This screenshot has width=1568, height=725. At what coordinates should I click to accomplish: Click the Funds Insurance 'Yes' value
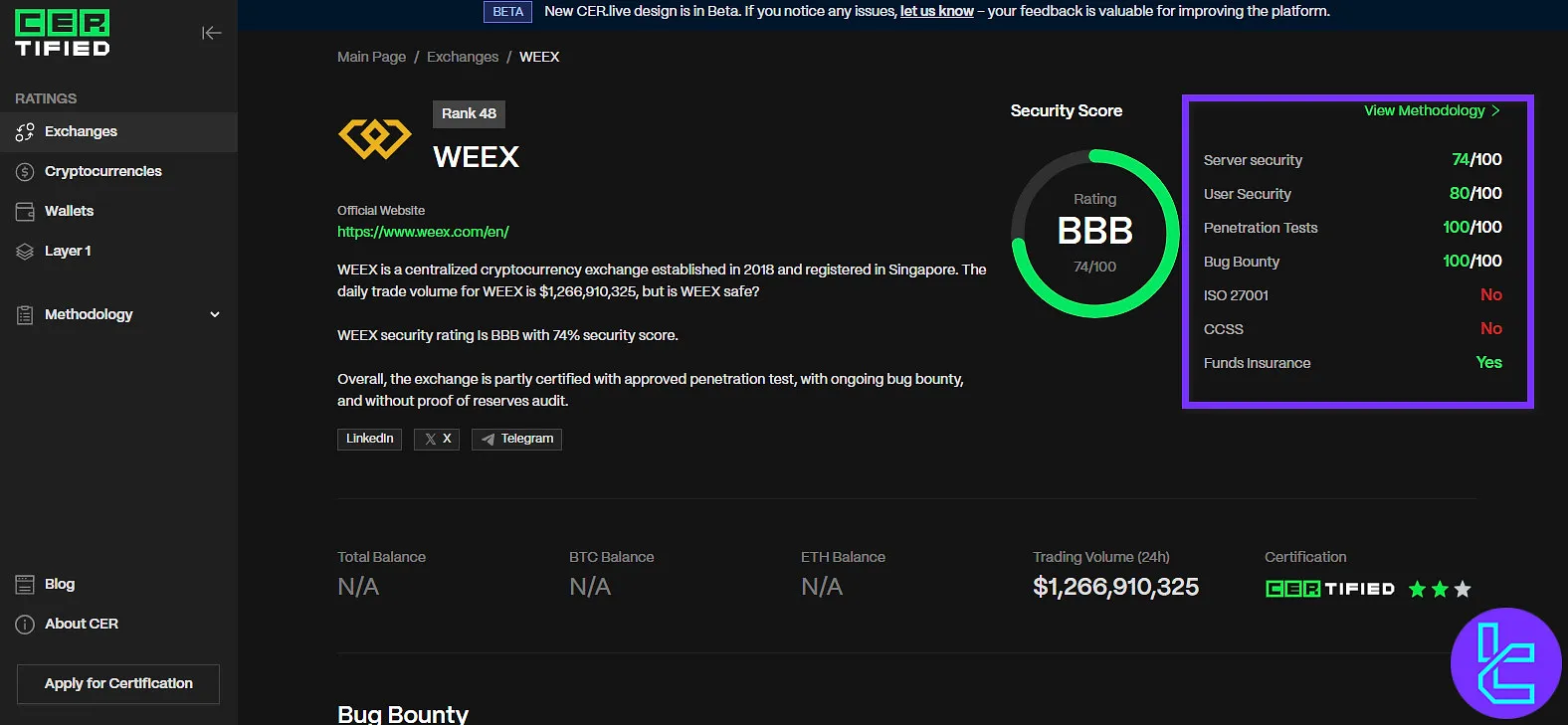(x=1489, y=362)
